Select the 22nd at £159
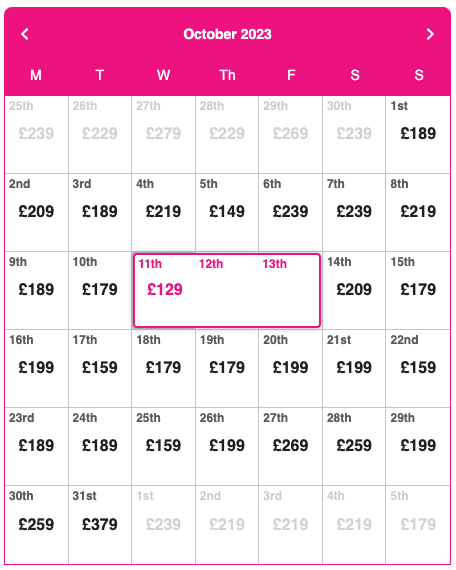456x570 pixels. point(418,368)
